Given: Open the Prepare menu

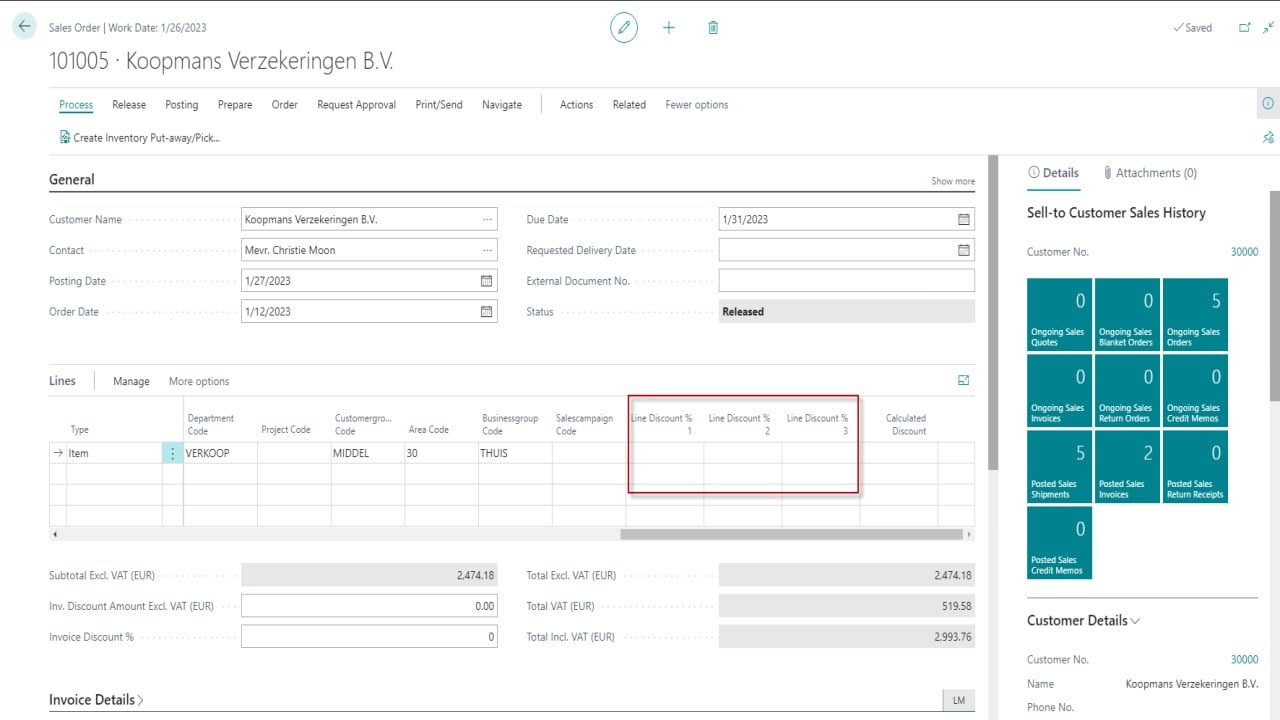Looking at the screenshot, I should coord(235,105).
